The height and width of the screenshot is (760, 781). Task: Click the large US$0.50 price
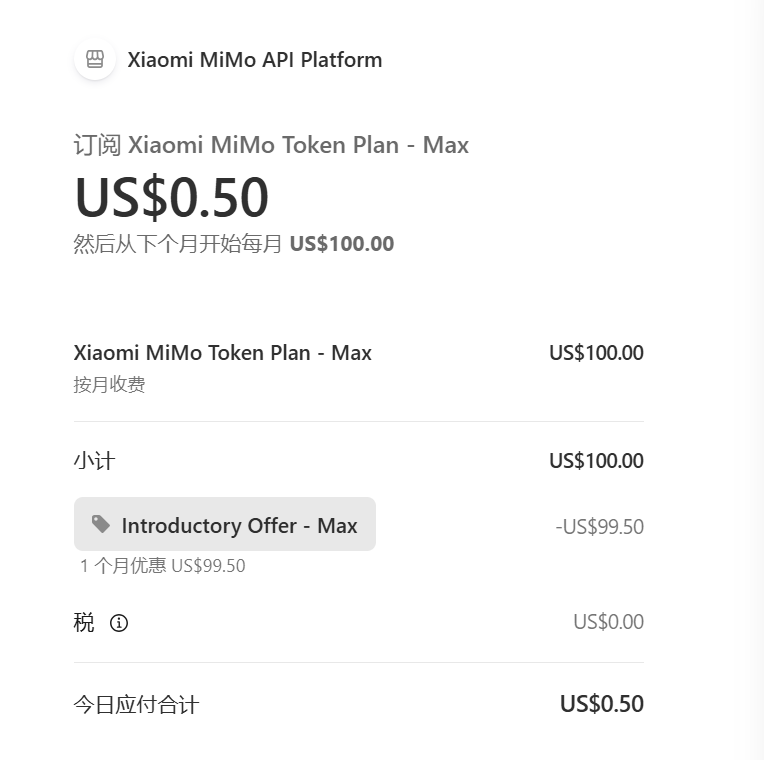(171, 197)
